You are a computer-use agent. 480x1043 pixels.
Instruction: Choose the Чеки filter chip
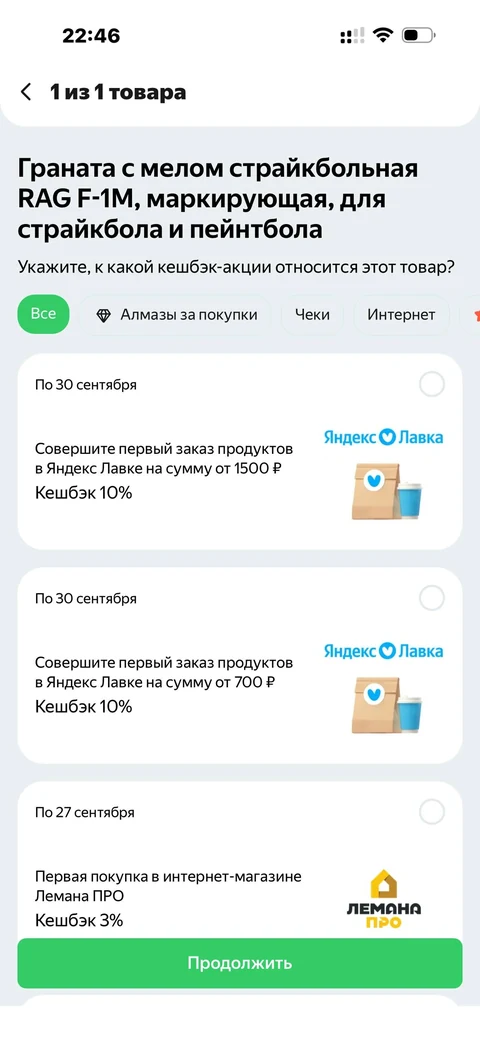312,315
